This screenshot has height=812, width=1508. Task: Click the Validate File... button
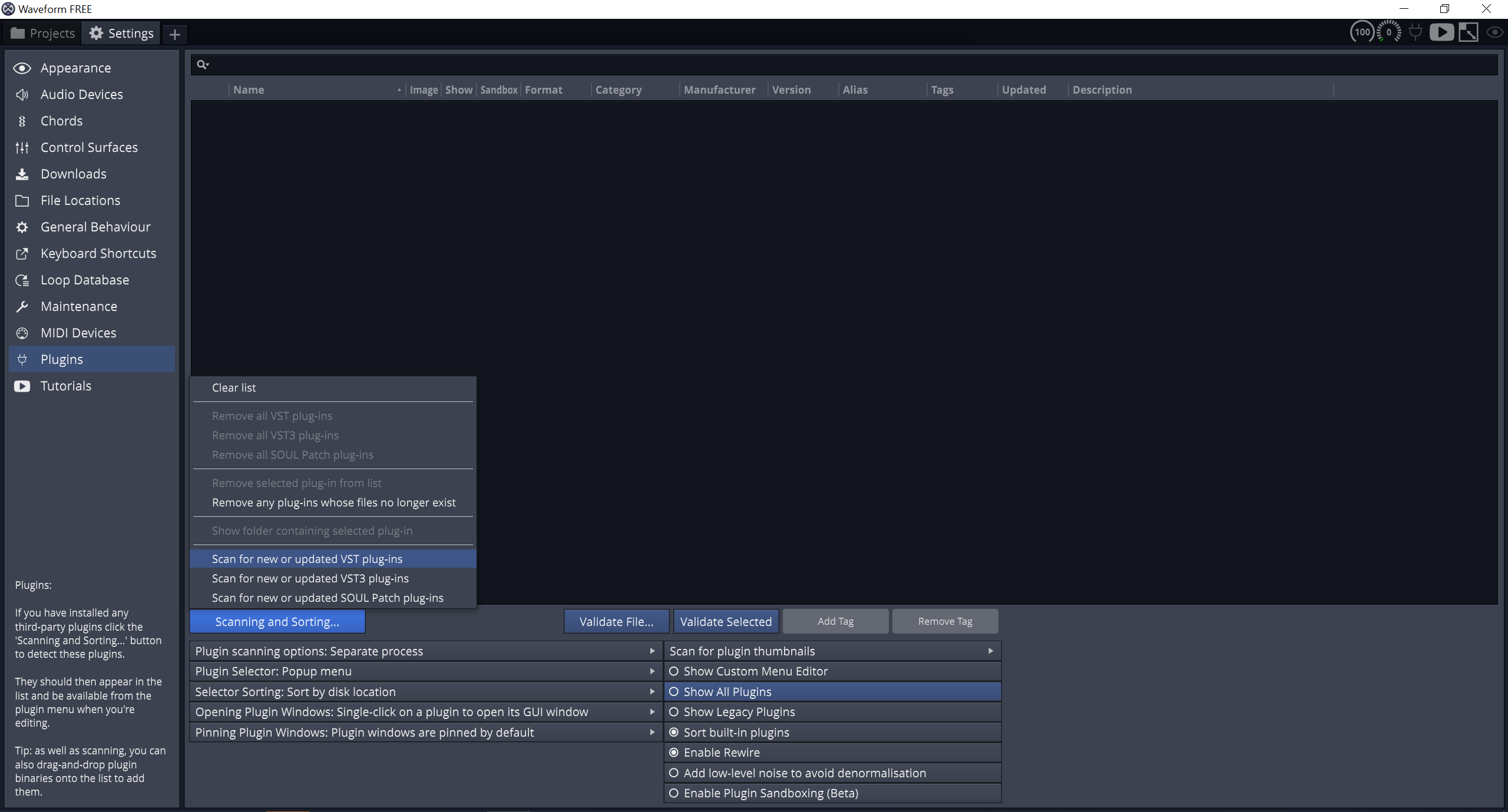pyautogui.click(x=616, y=622)
